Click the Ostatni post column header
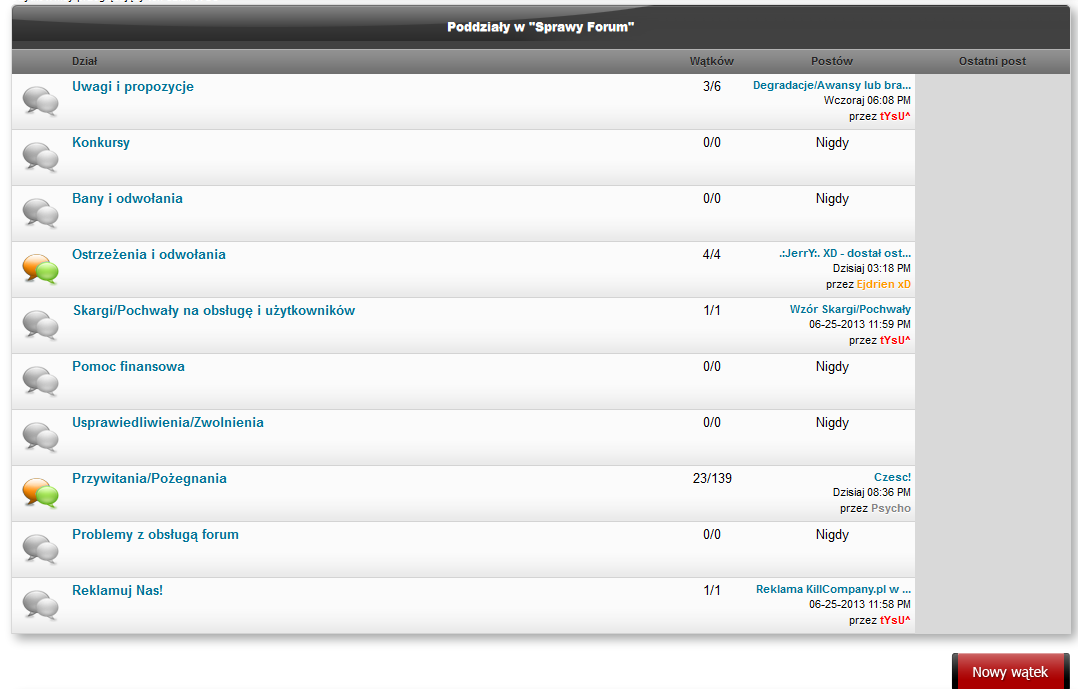This screenshot has width=1078, height=689. point(992,61)
